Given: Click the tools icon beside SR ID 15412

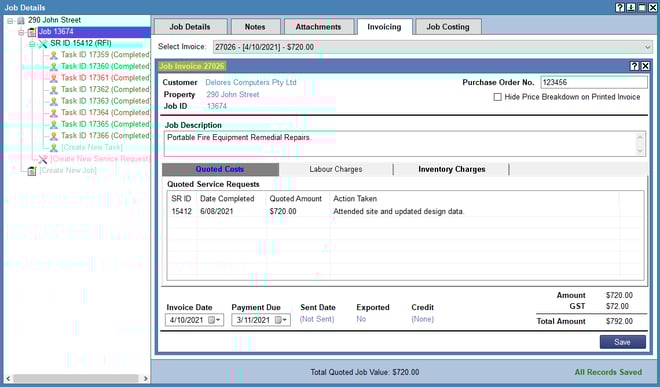Looking at the screenshot, I should (43, 44).
